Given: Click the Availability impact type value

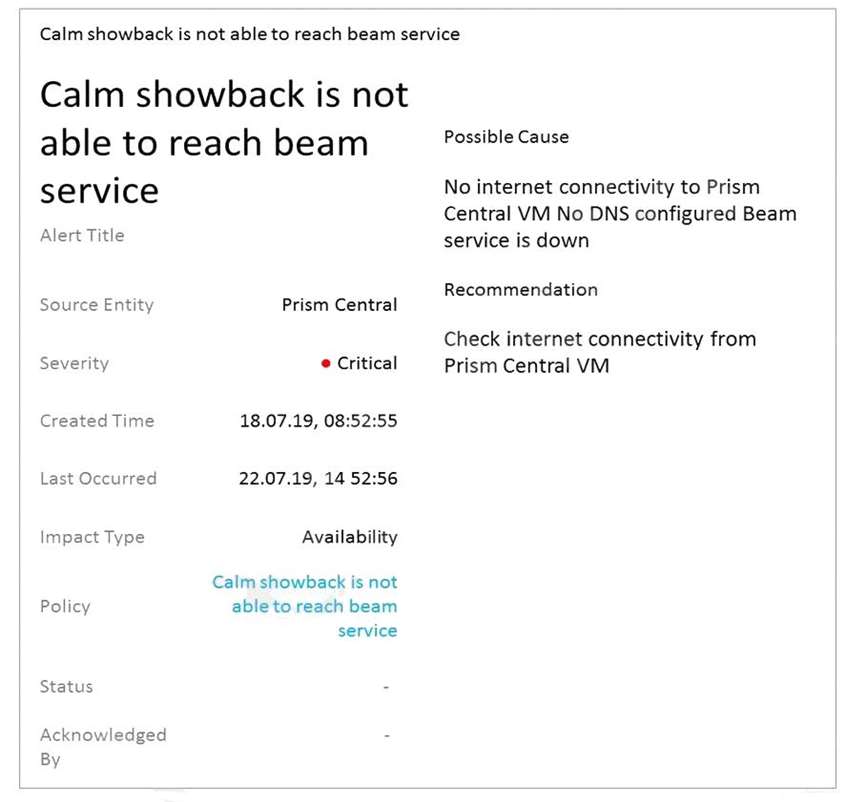Looking at the screenshot, I should pos(349,537).
